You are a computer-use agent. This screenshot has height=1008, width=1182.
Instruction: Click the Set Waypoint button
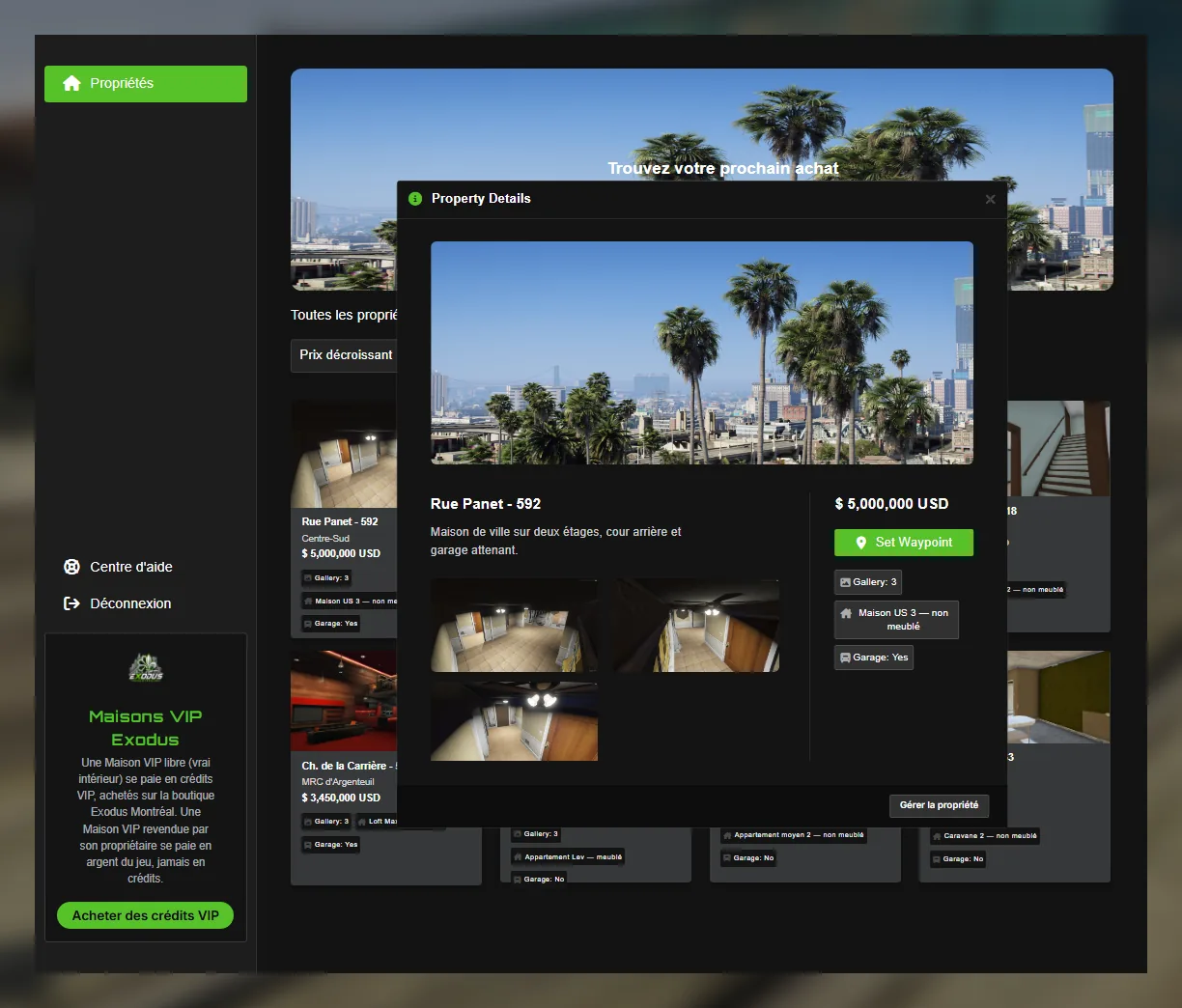[904, 543]
